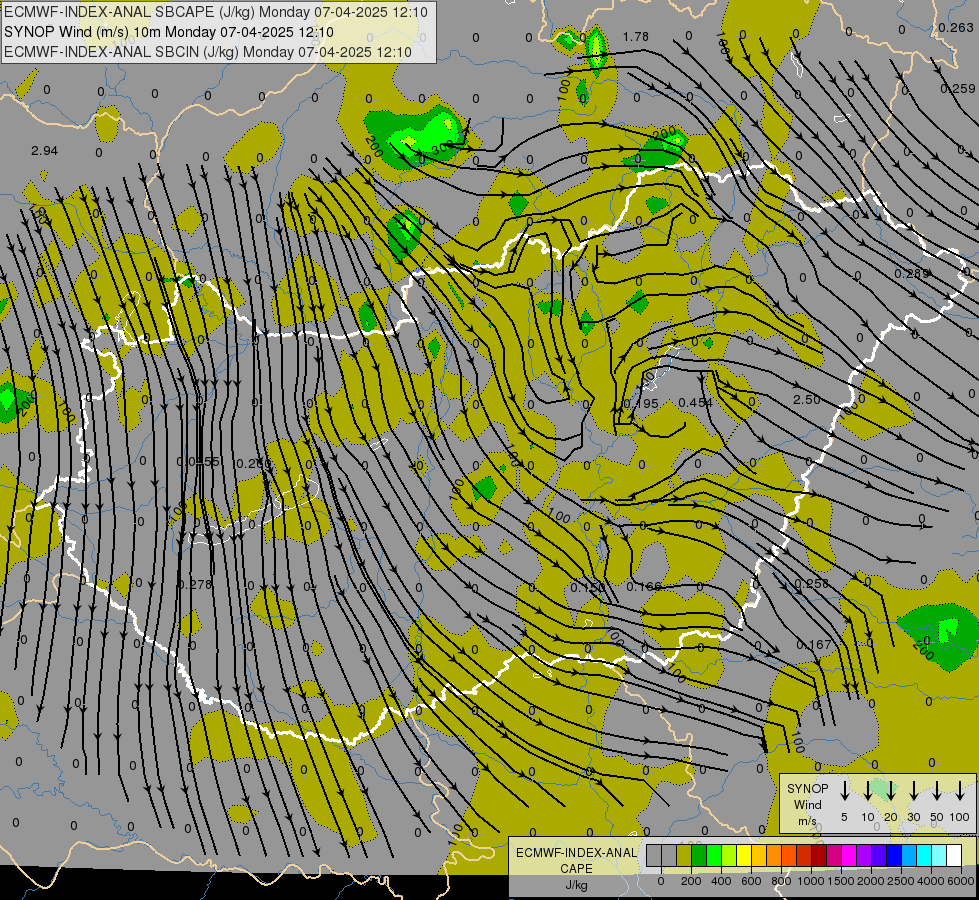Click the SYNOP Wind m/s legend label
Image resolution: width=979 pixels, height=900 pixels.
pos(807,805)
